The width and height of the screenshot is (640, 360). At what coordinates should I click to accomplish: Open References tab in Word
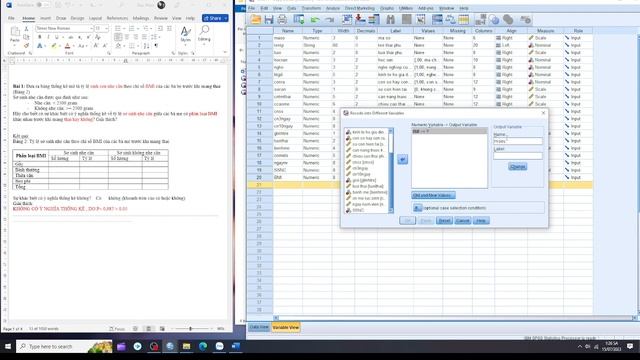coord(117,18)
